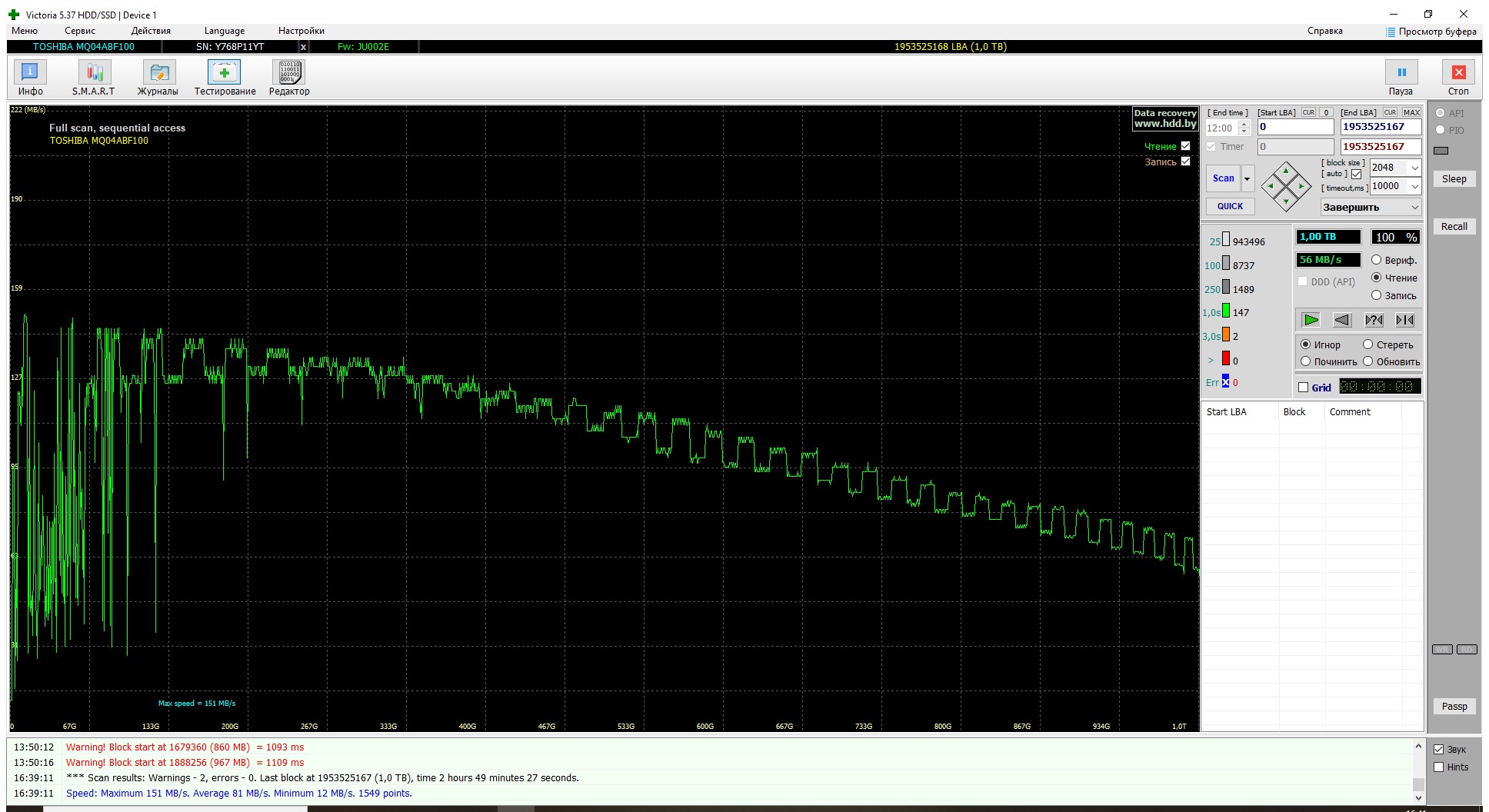1489x812 pixels.
Task: Click the blue Err block indicator
Action: pyautogui.click(x=1225, y=381)
